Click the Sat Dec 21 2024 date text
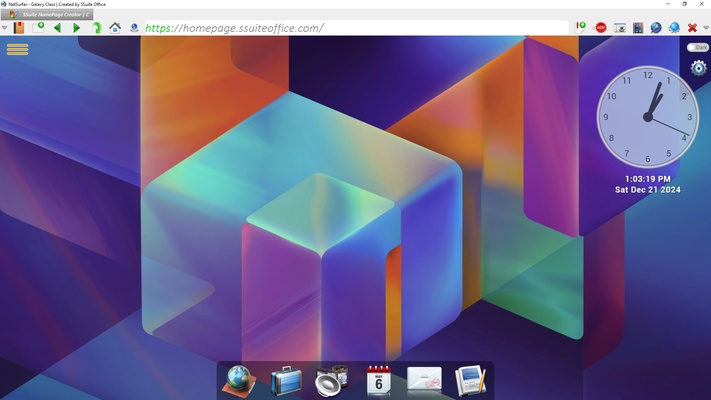 (x=648, y=190)
